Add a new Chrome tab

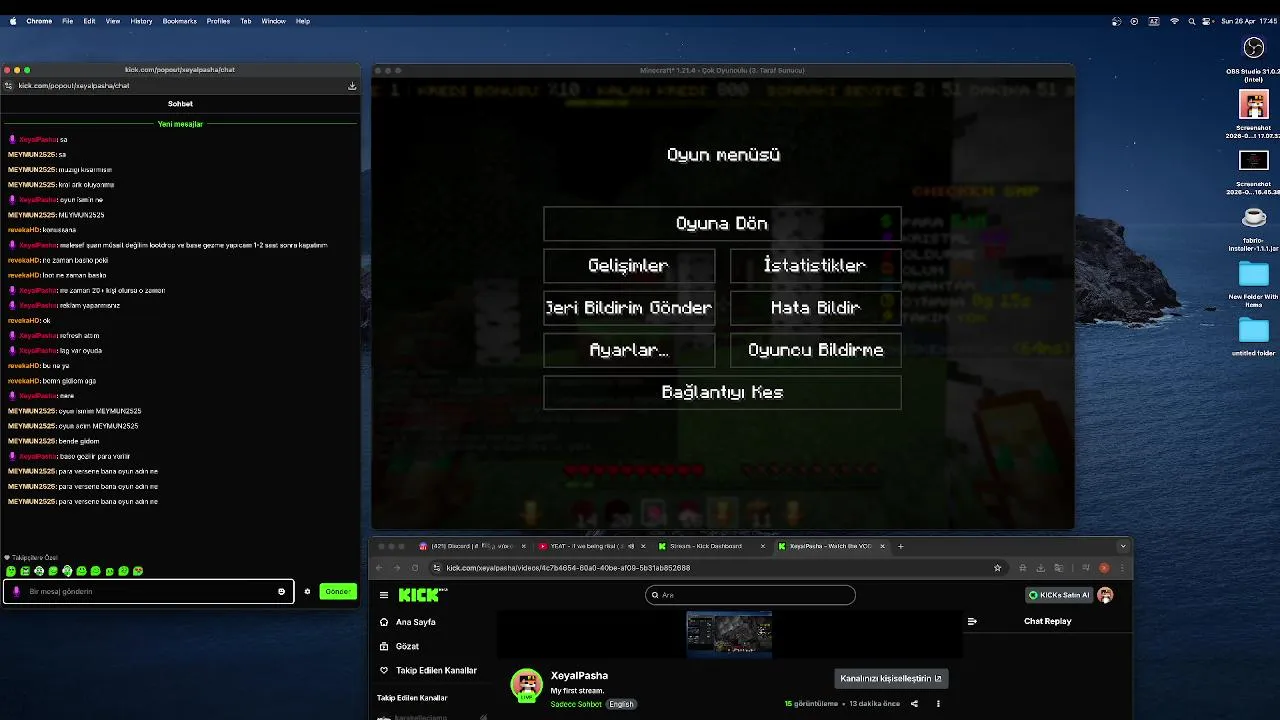900,546
